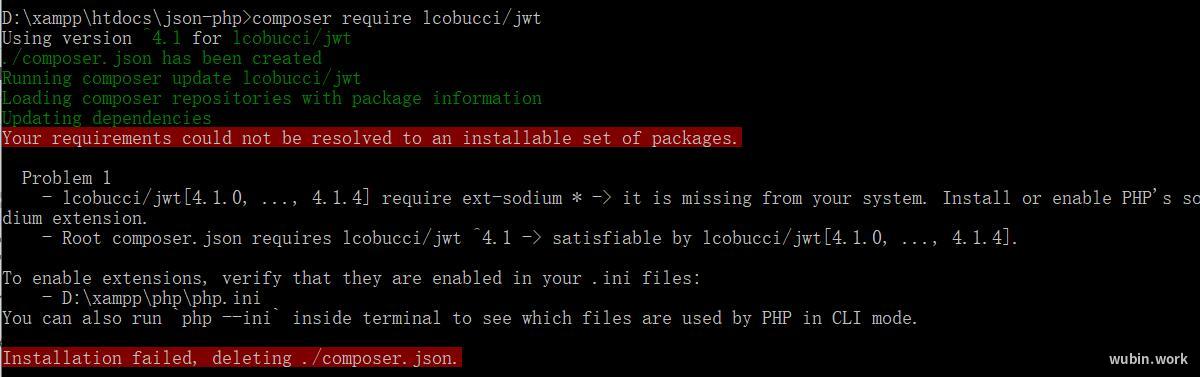
Task: Click the red Installation failed message
Action: click(x=232, y=358)
